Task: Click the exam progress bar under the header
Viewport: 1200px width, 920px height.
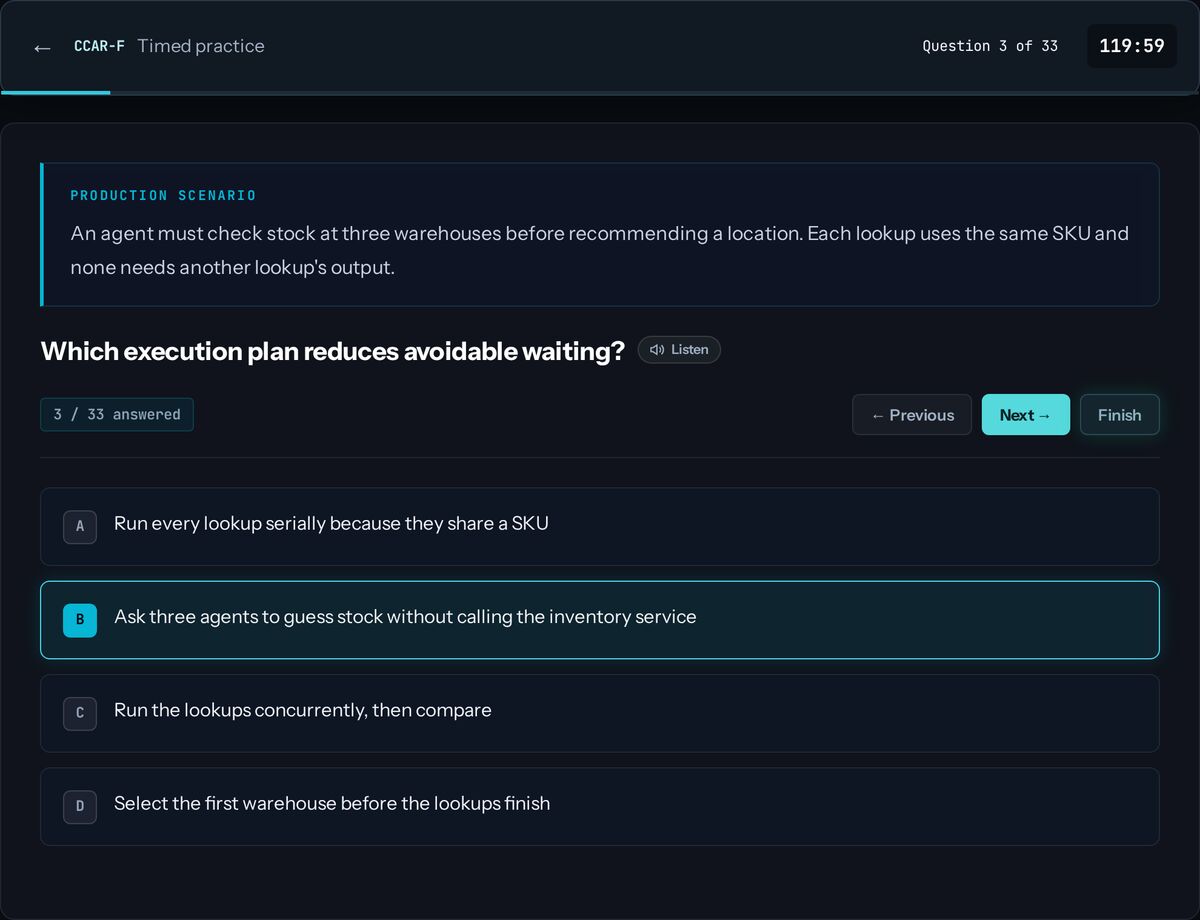Action: coord(600,93)
